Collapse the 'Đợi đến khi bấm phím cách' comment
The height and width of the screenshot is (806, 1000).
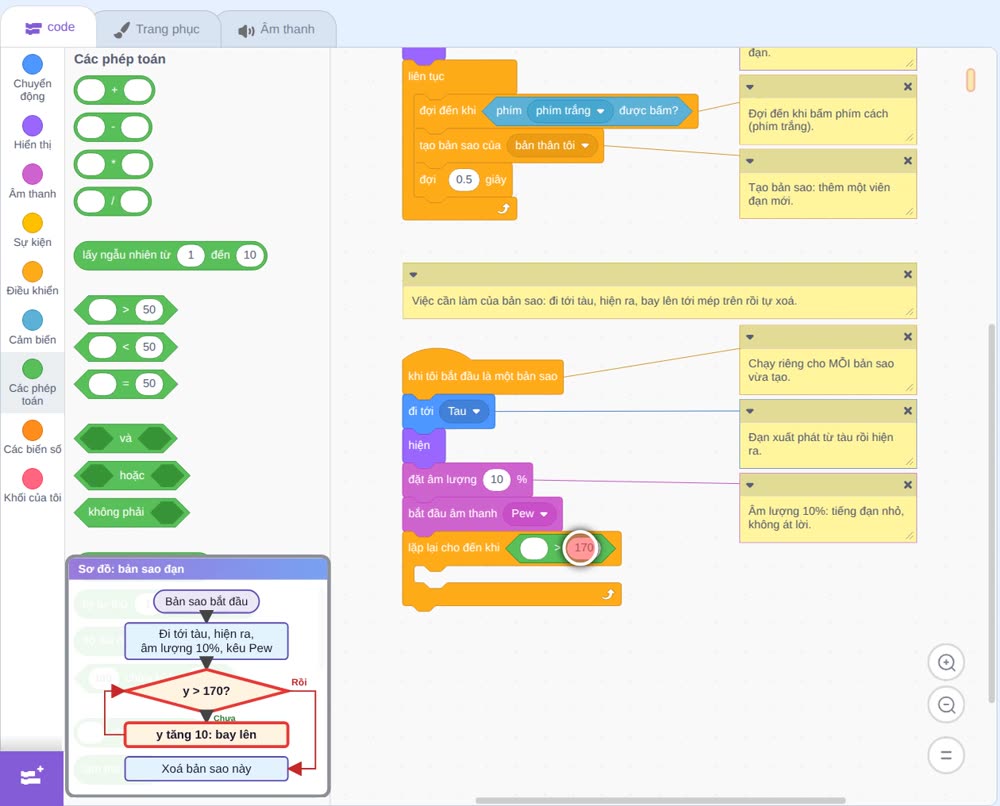[750, 87]
